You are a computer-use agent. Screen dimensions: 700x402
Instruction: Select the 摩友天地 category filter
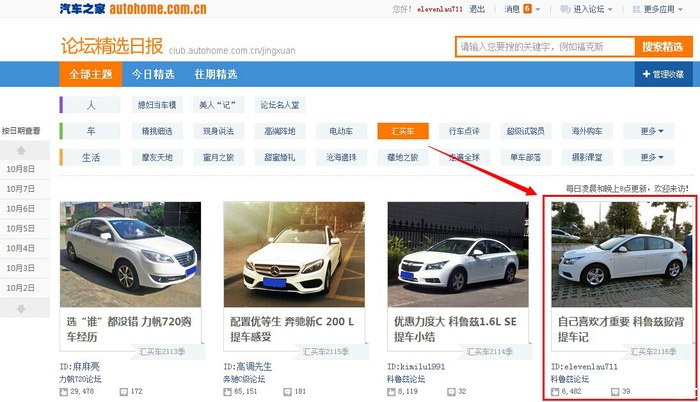tap(156, 157)
